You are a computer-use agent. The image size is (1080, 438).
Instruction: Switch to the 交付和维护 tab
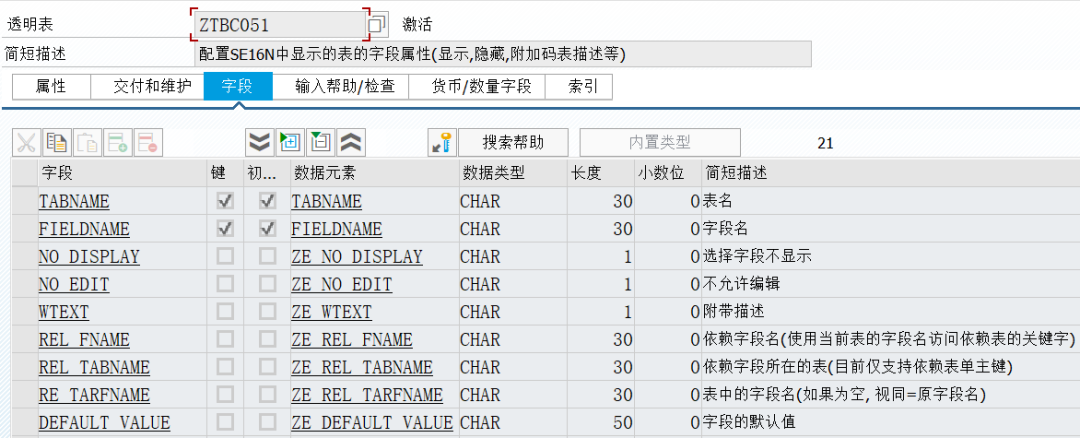coord(147,87)
